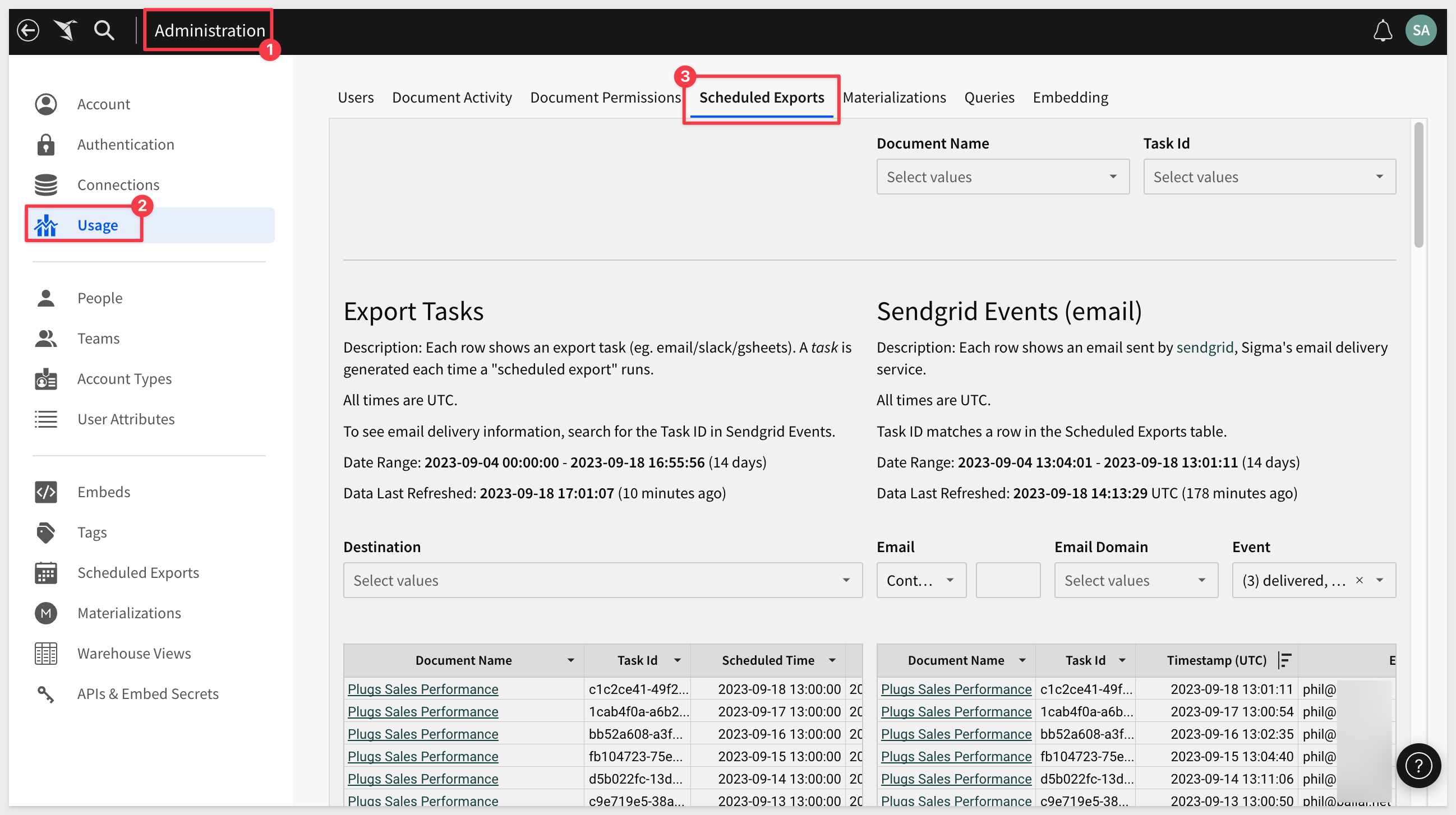Image resolution: width=1456 pixels, height=815 pixels.
Task: Click the back arrow icon
Action: pyautogui.click(x=27, y=30)
